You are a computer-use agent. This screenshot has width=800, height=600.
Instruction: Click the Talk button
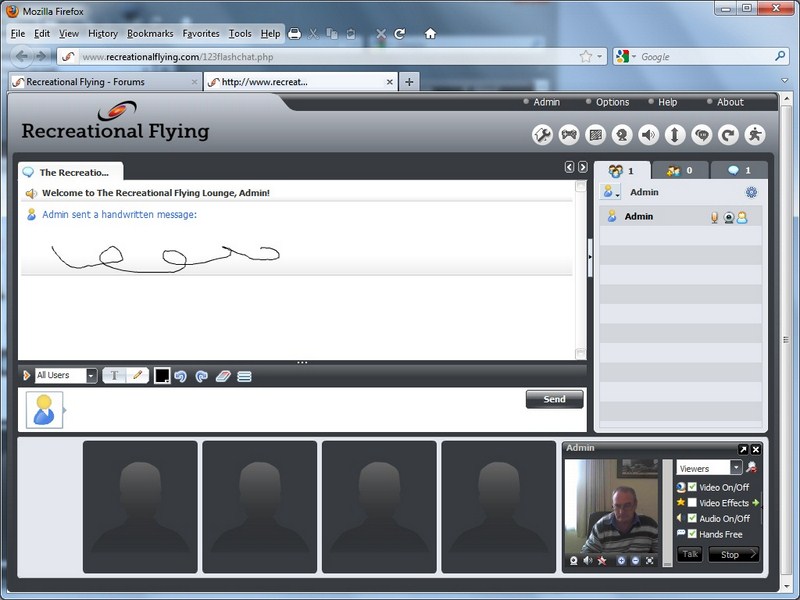690,554
